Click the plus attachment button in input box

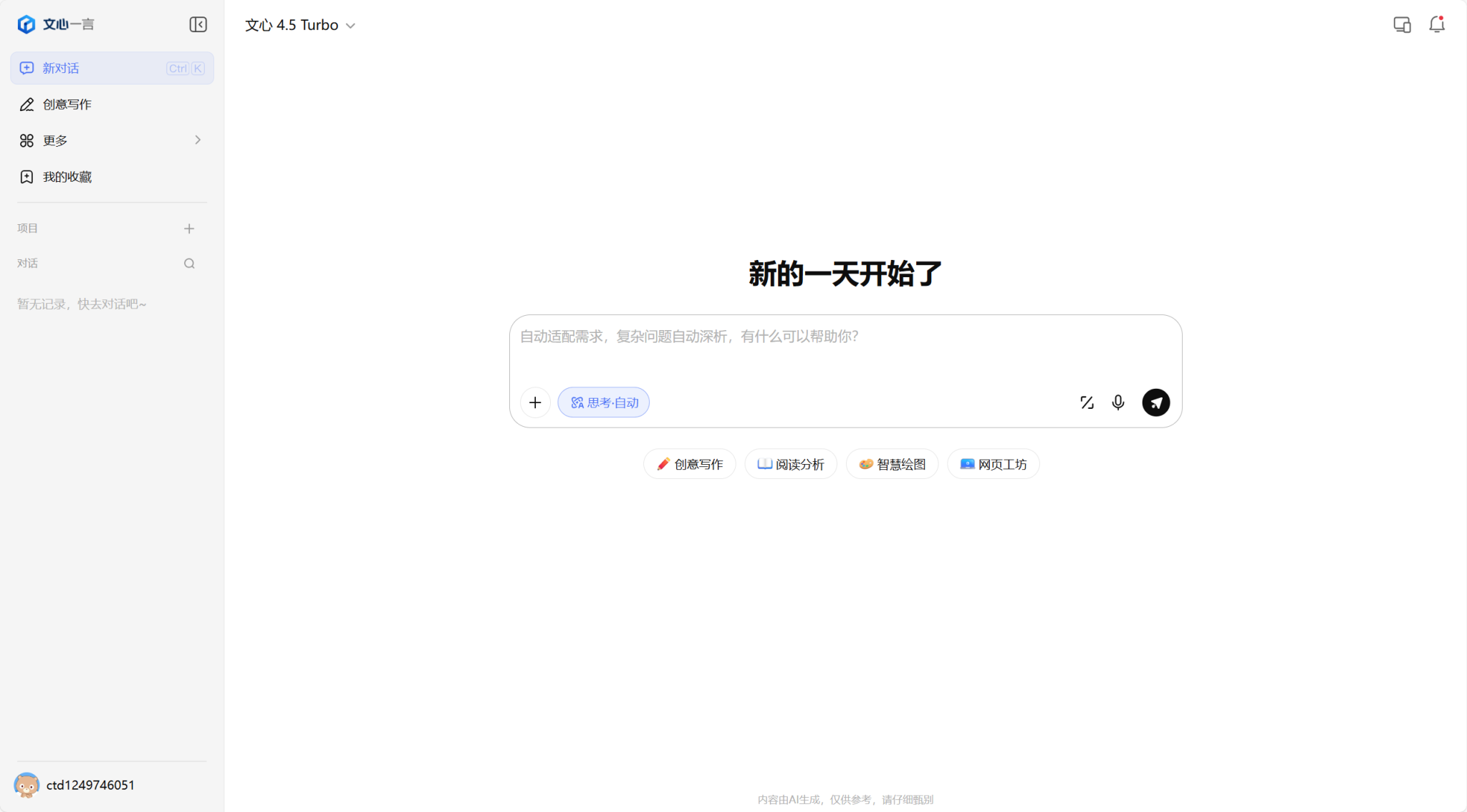[535, 402]
